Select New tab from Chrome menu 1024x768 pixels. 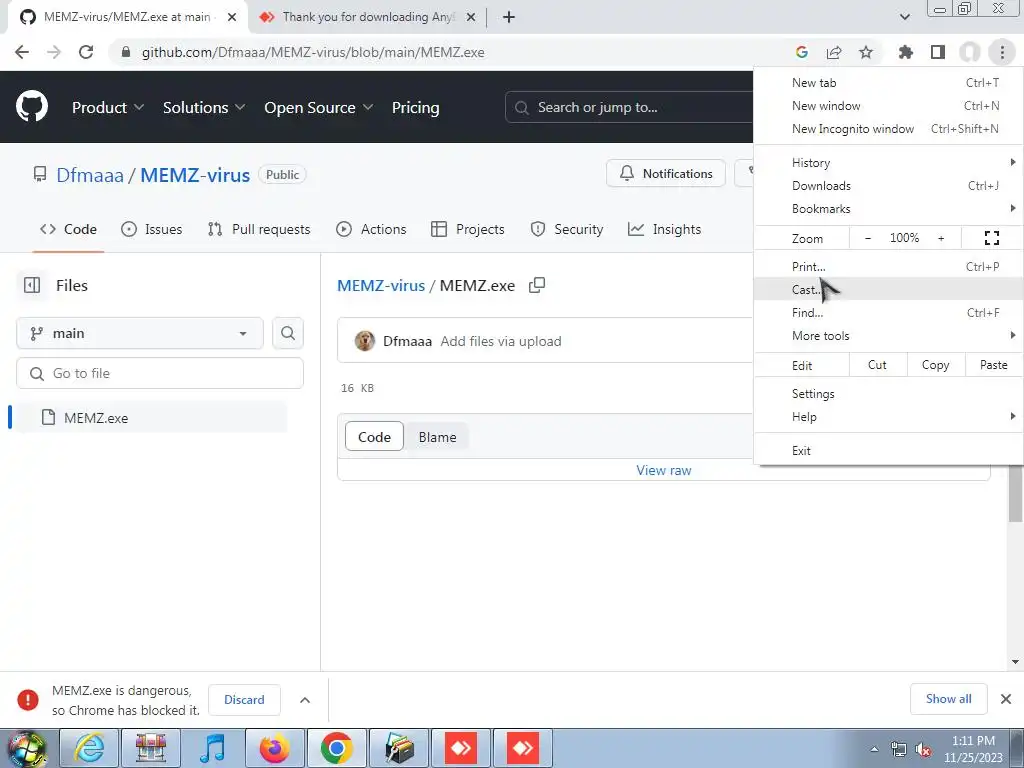[x=888, y=83]
